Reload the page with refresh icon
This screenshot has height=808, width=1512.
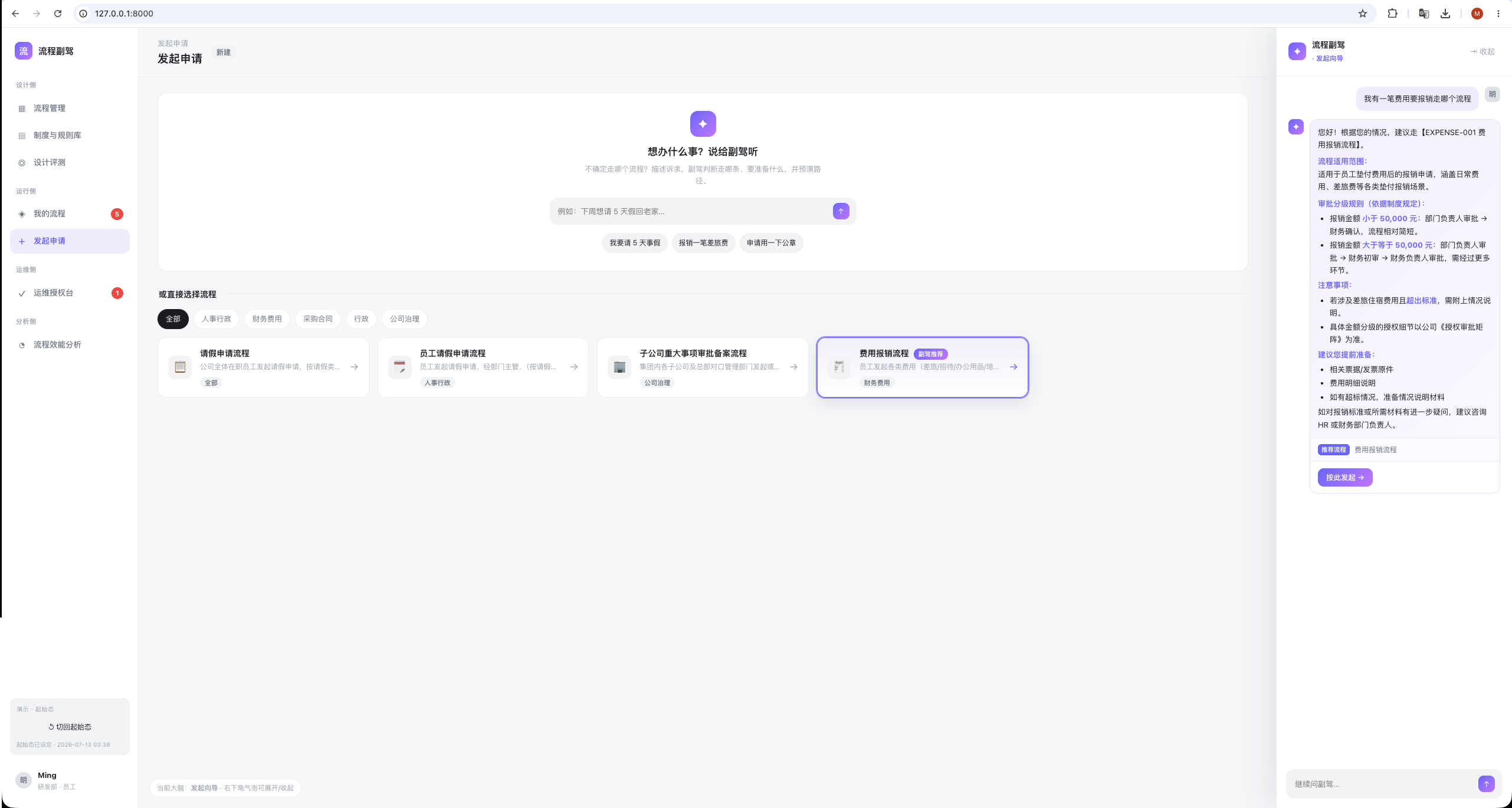[58, 14]
